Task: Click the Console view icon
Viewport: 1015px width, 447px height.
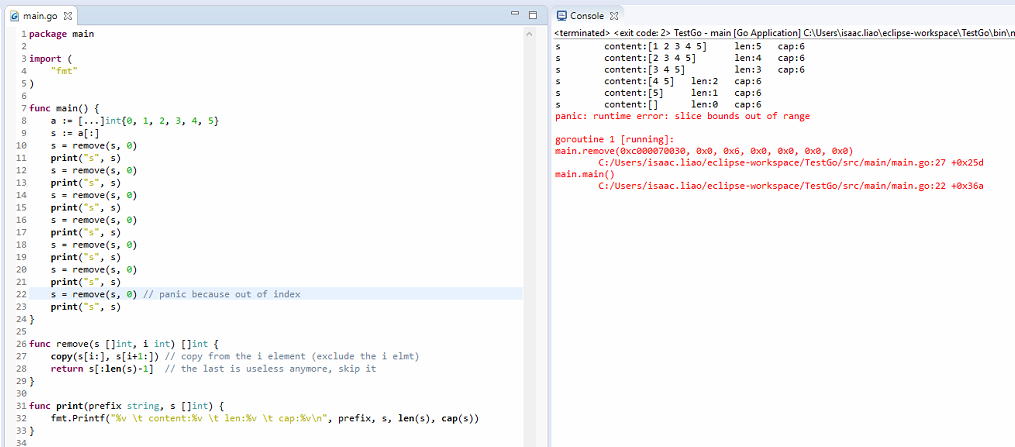Action: [x=562, y=16]
